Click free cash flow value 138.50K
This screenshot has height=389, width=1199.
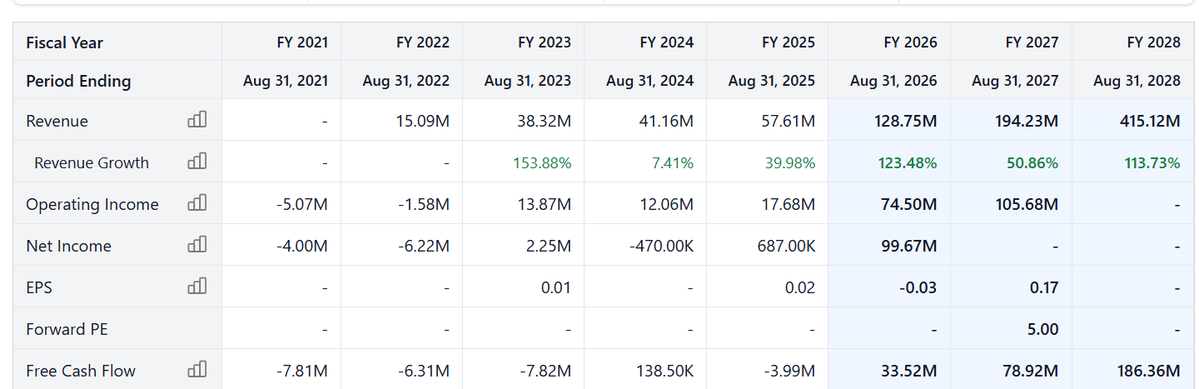coord(664,371)
